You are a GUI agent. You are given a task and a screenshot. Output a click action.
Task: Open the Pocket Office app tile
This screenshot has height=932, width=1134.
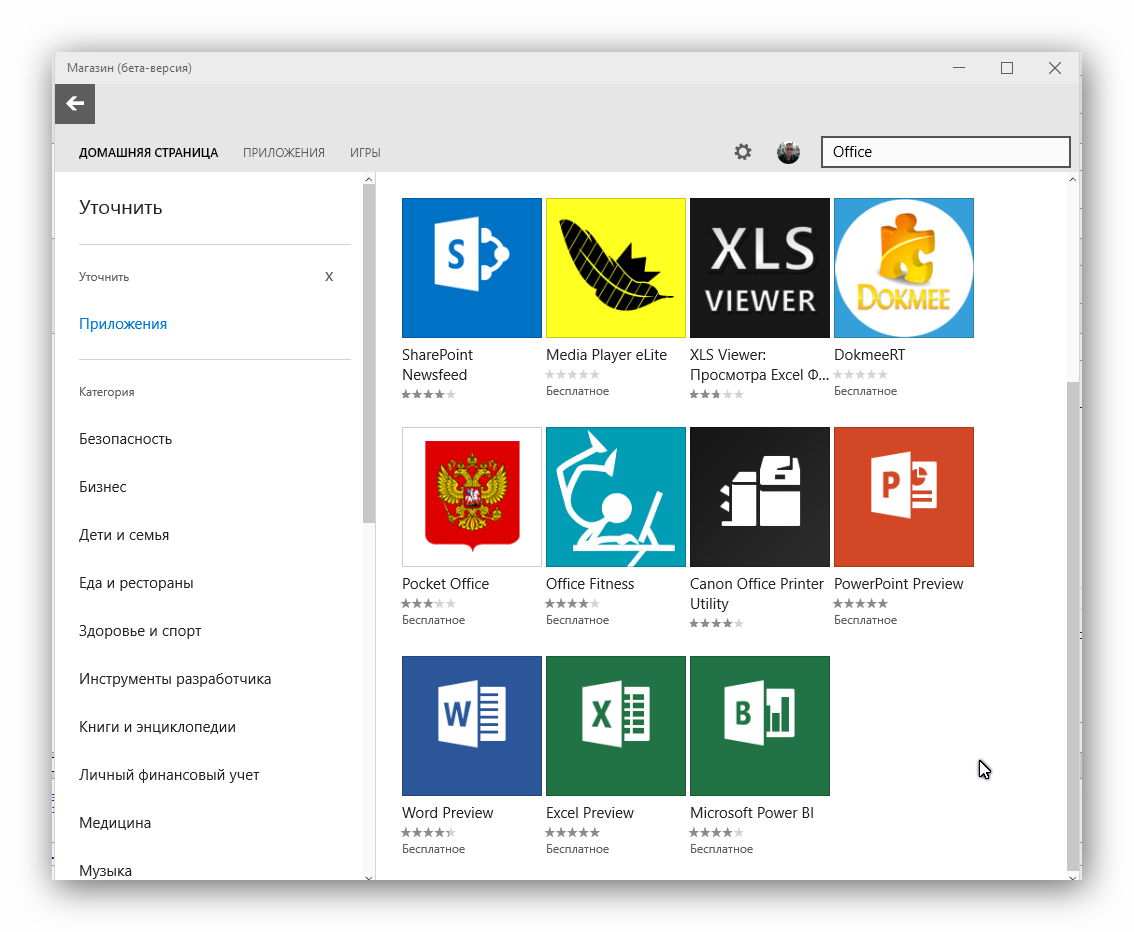click(x=472, y=497)
